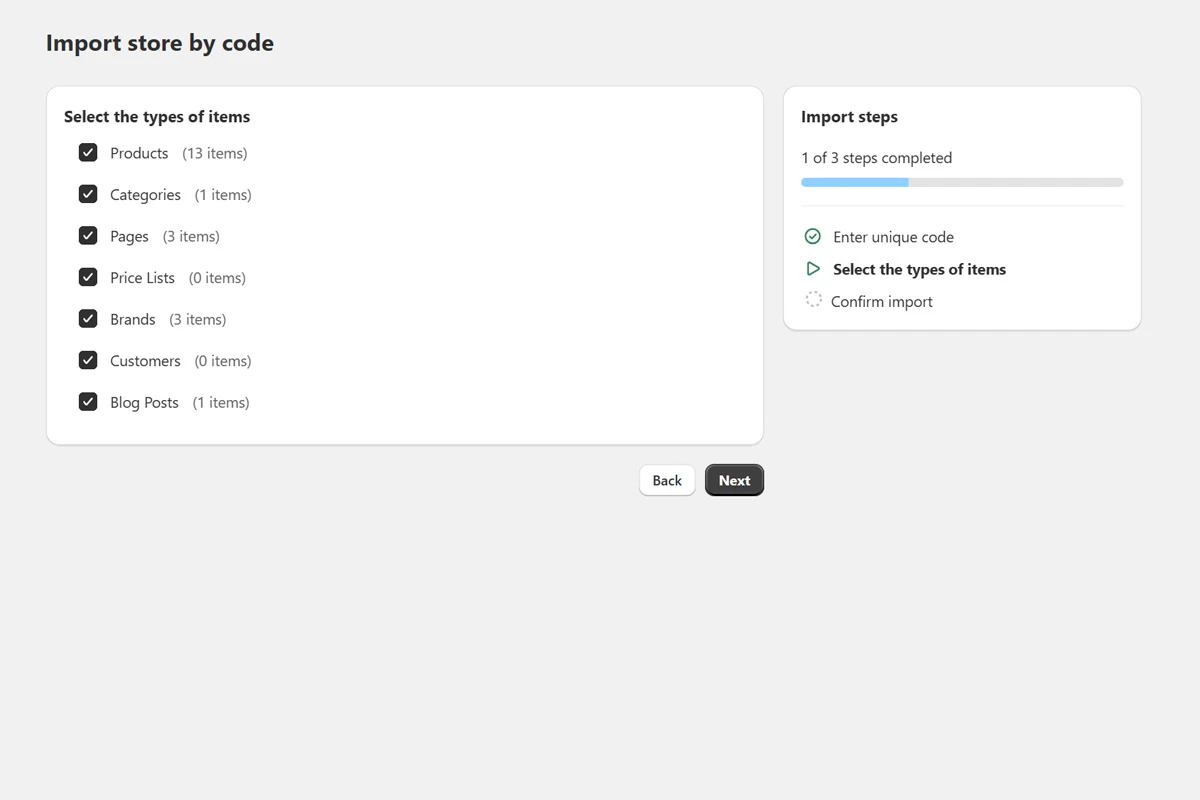Select the Confirm import step label
Image resolution: width=1200 pixels, height=800 pixels.
click(882, 300)
